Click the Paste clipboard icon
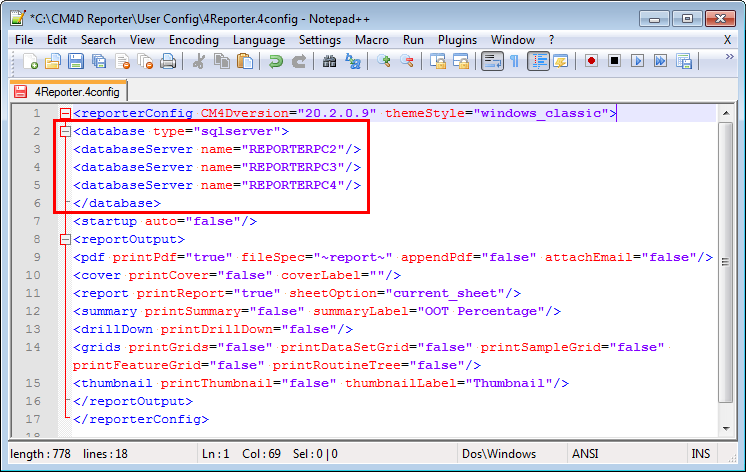The height and width of the screenshot is (472, 746). [x=245, y=61]
